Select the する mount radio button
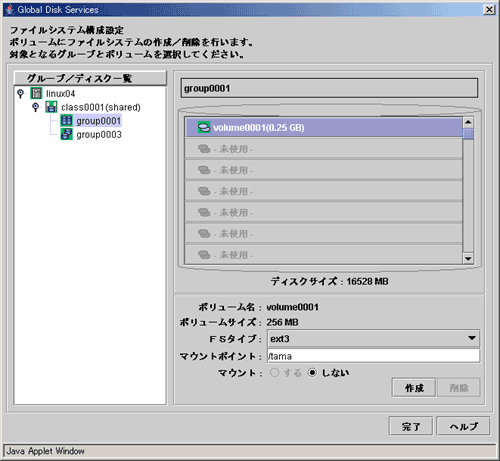Screen dimensions: 500x461 click(x=274, y=372)
